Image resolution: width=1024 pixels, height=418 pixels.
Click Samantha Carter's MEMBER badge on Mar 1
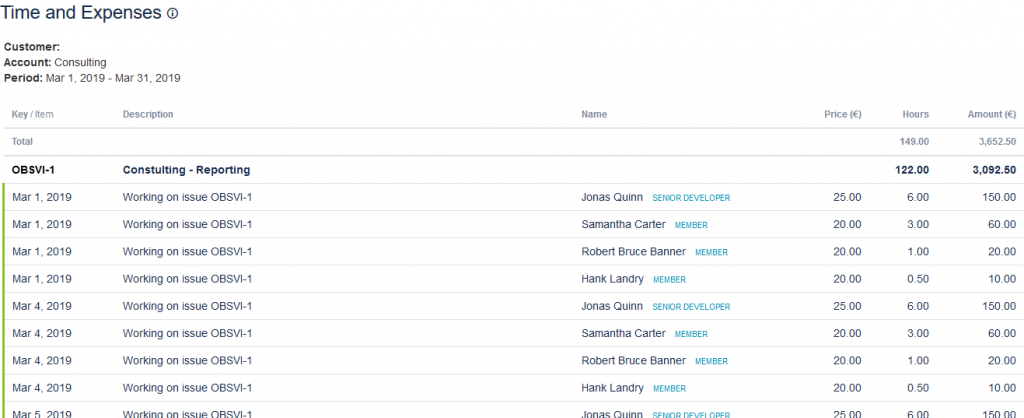coord(691,225)
